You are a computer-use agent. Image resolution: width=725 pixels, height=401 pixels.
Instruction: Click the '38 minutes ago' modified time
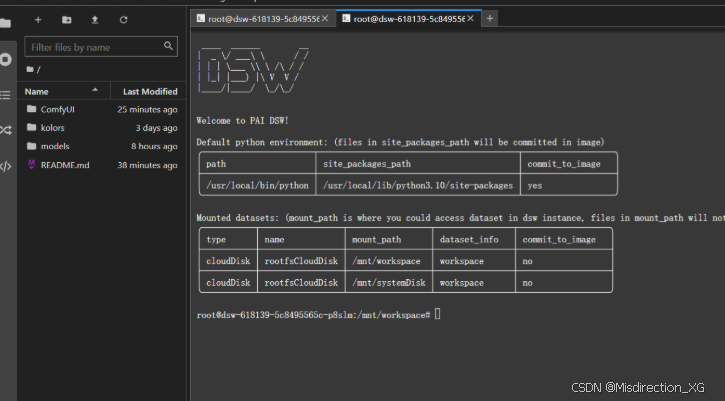(x=147, y=165)
